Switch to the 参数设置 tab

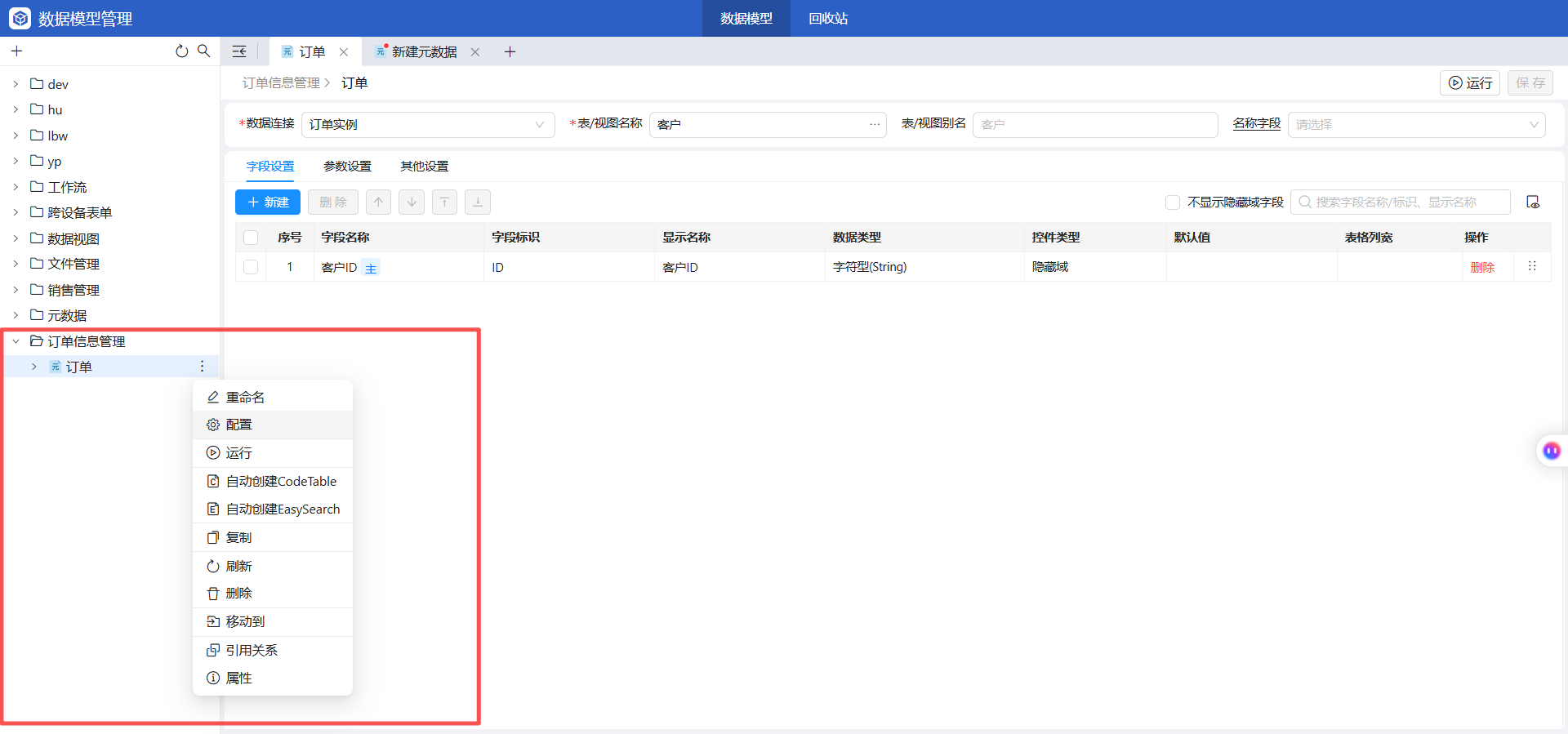pyautogui.click(x=347, y=166)
